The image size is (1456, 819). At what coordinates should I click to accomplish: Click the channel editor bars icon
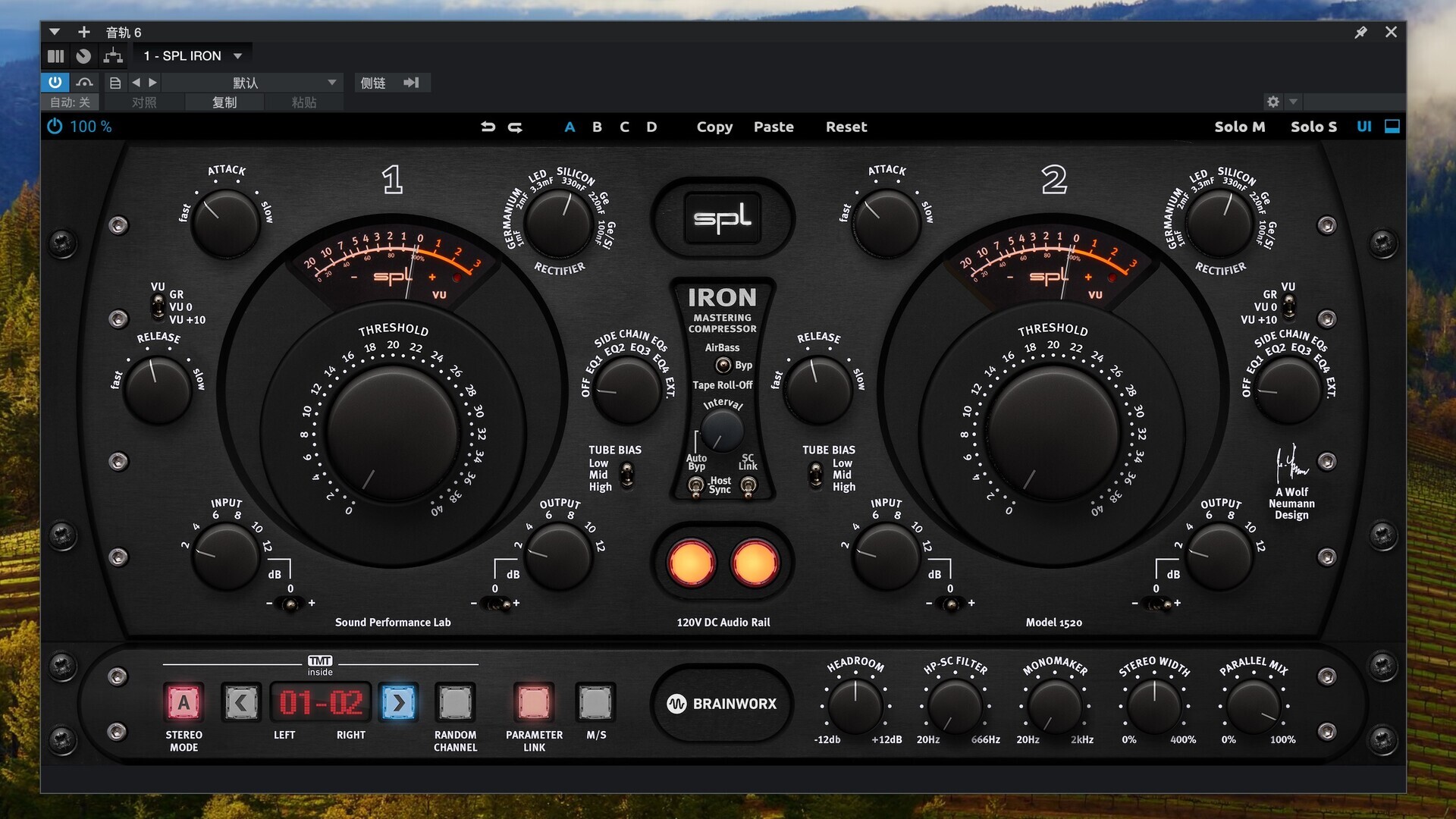coord(55,55)
